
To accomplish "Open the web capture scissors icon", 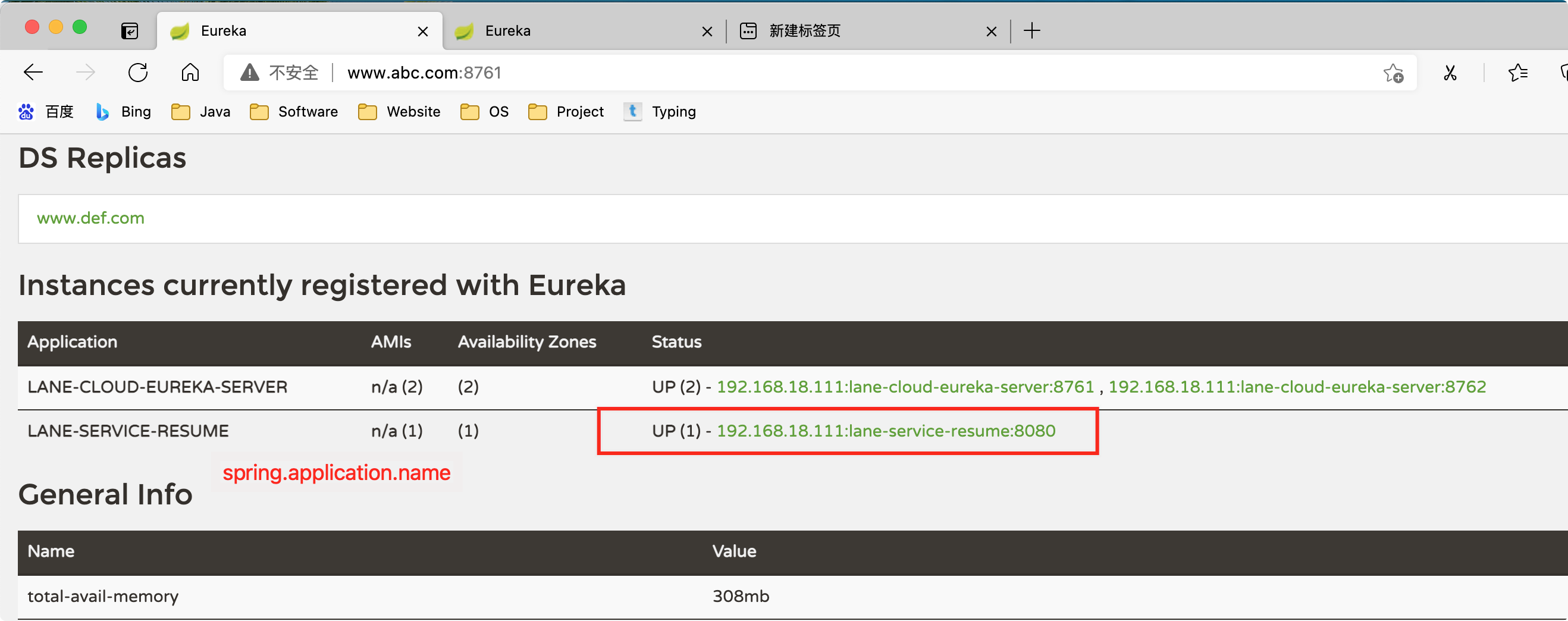I will pos(1450,73).
